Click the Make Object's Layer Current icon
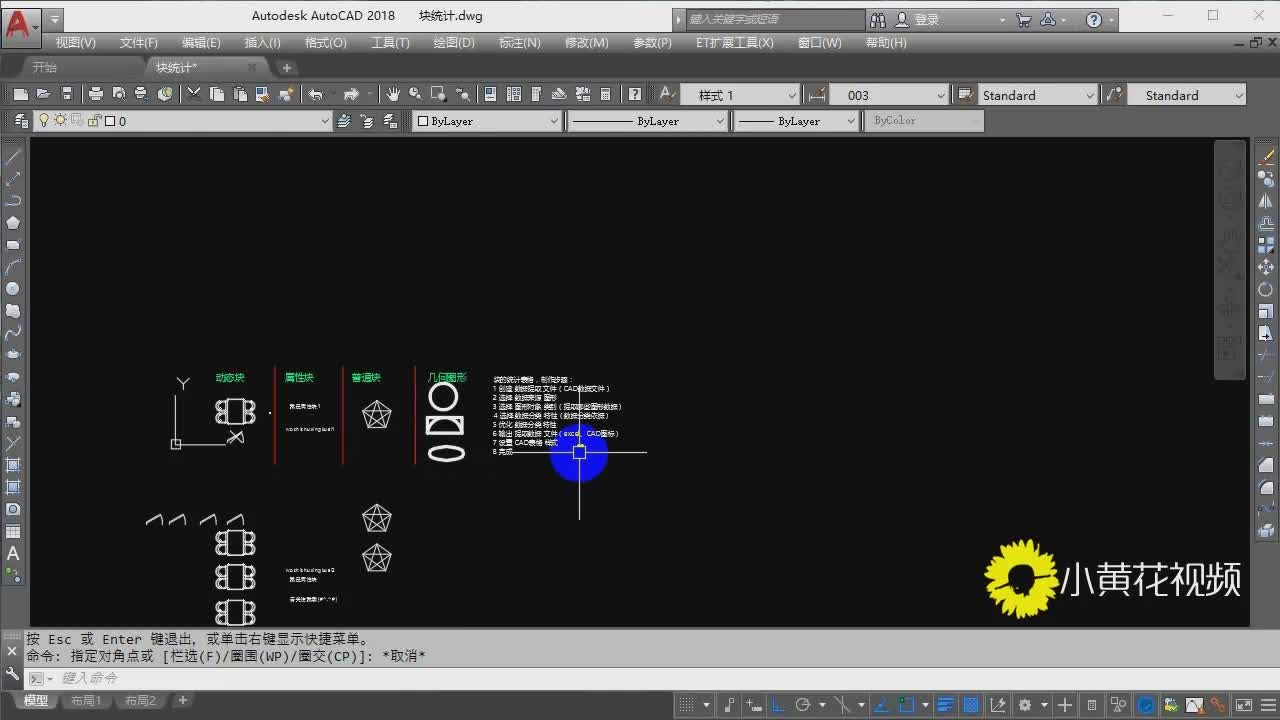This screenshot has height=720, width=1280. pyautogui.click(x=344, y=120)
